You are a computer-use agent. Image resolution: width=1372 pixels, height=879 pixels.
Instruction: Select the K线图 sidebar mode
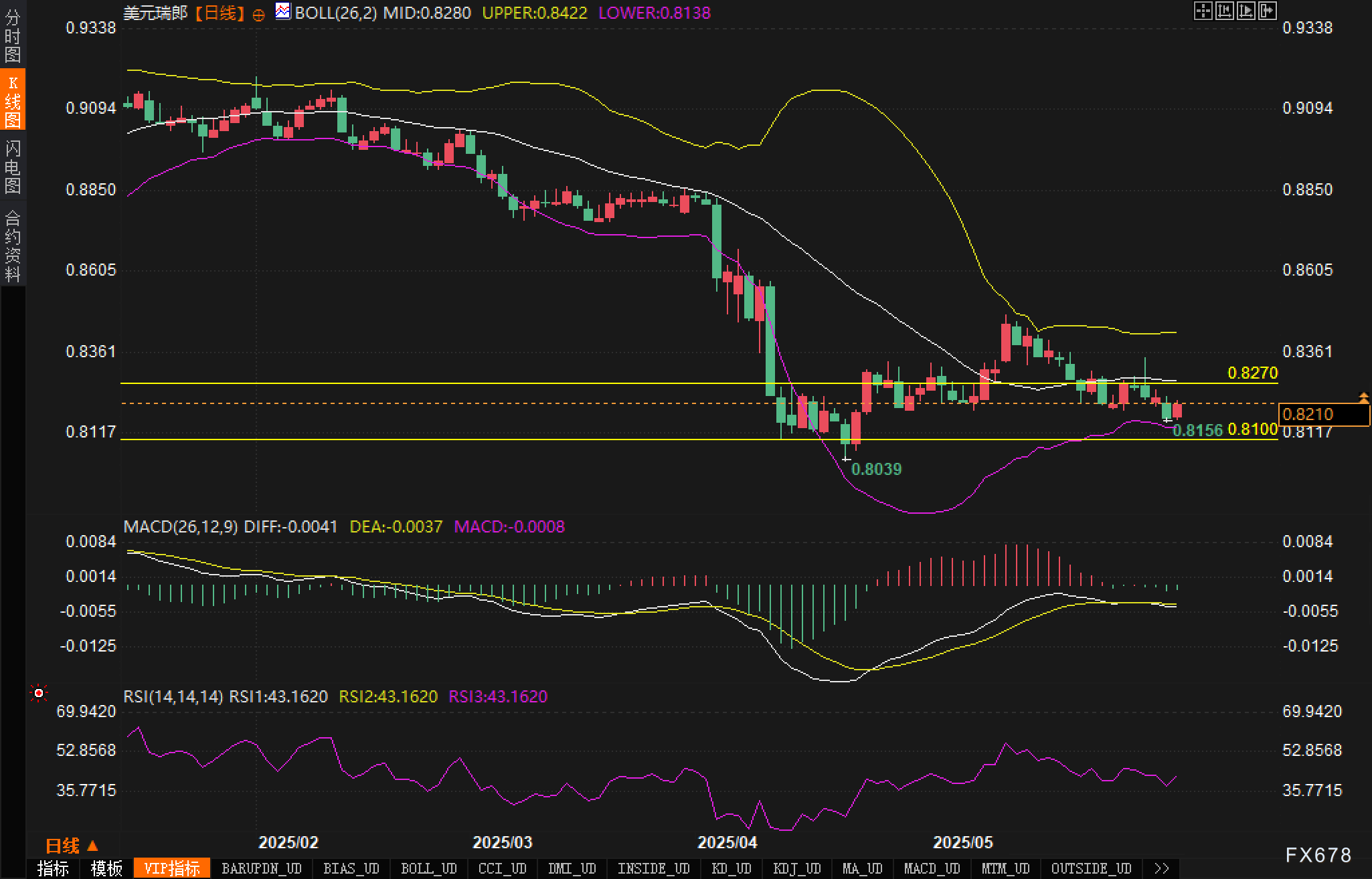13,101
